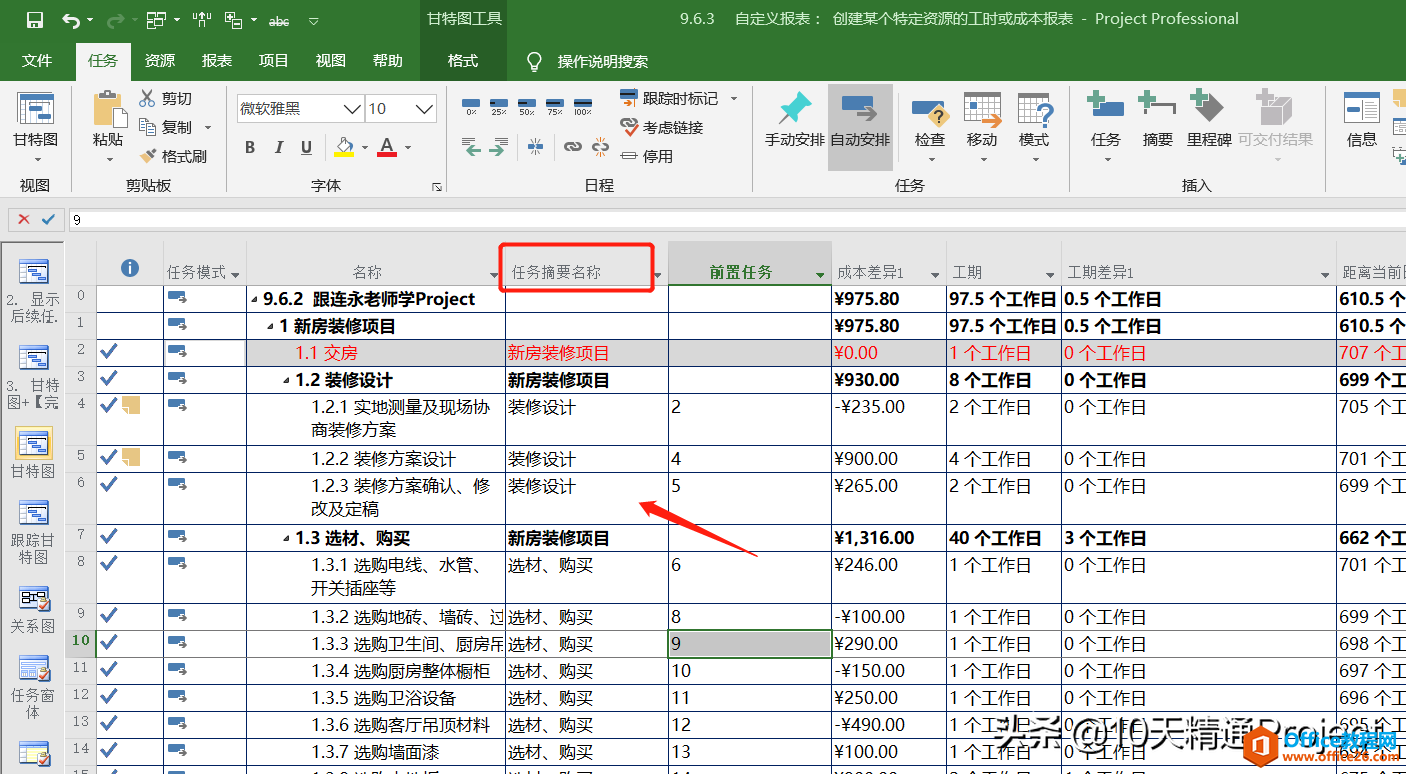The height and width of the screenshot is (774, 1406).
Task: Click 跟踪时标记 button
Action: pyautogui.click(x=669, y=98)
